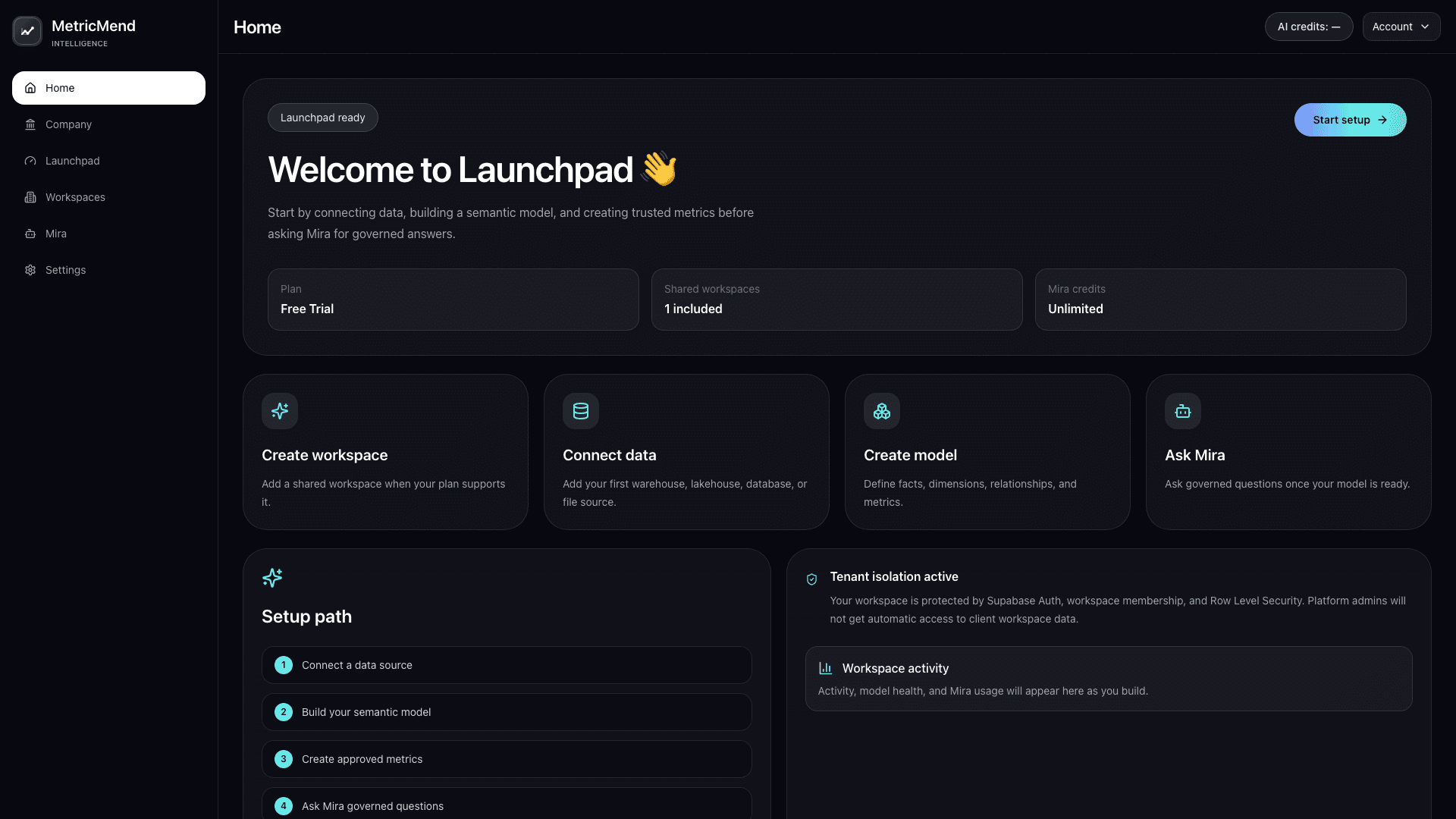Click the AI credits pill button

1309,27
